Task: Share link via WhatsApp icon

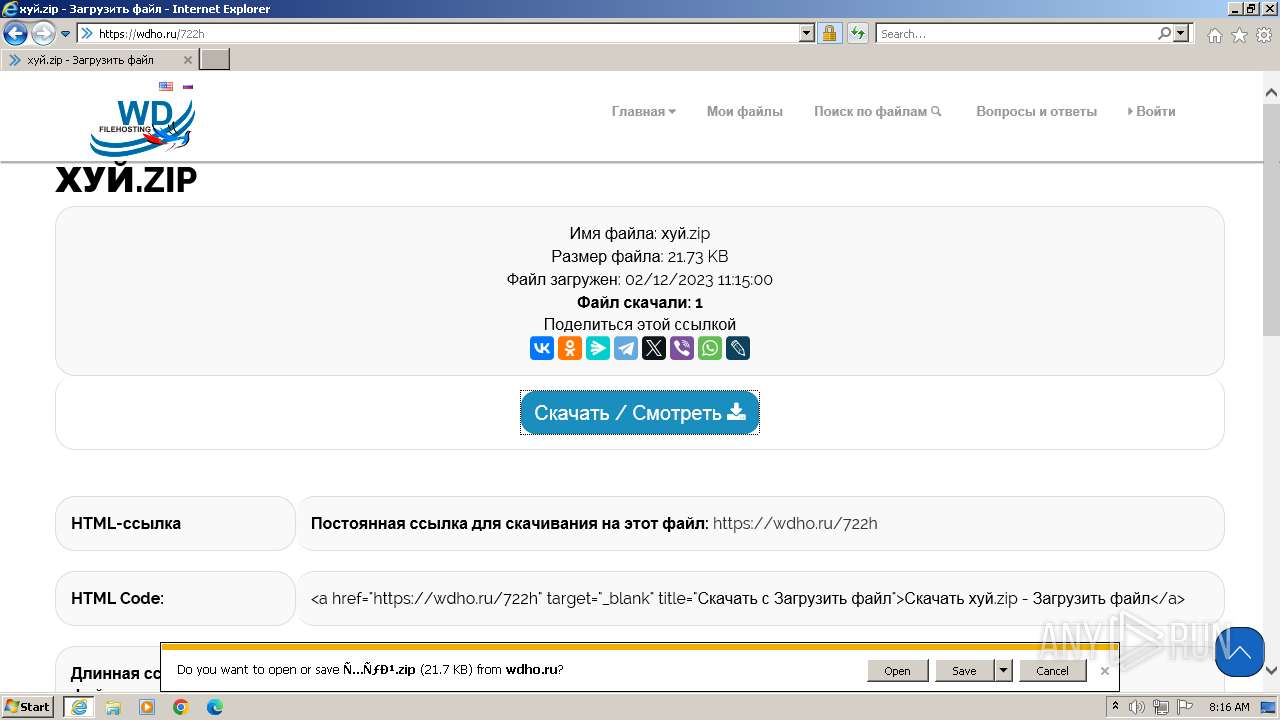Action: pyautogui.click(x=710, y=348)
